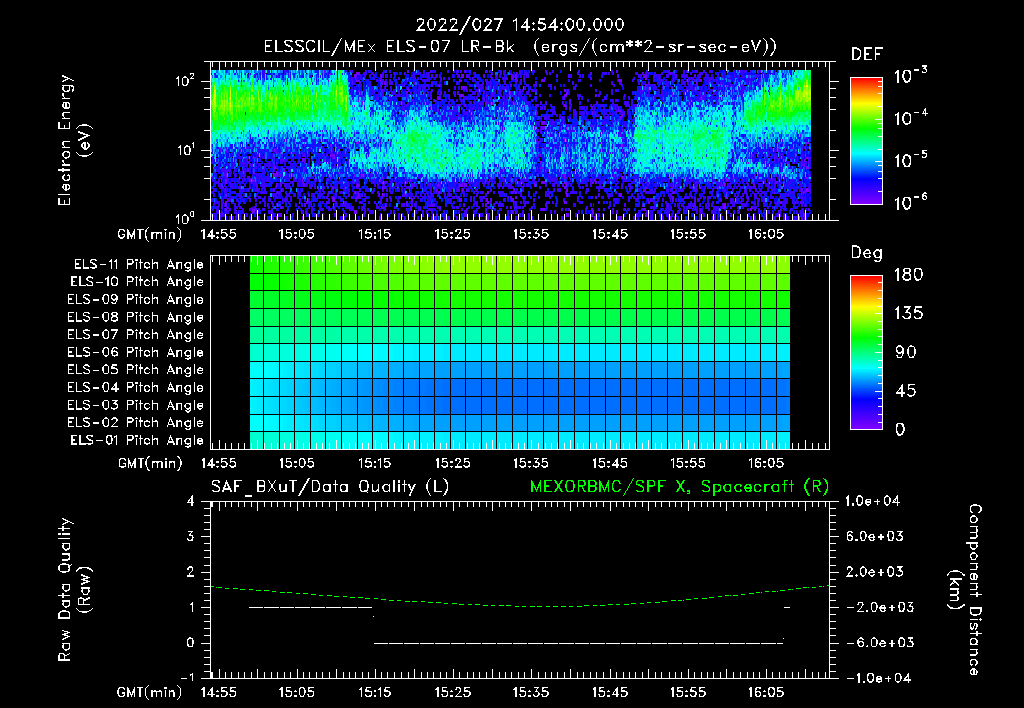Click the Electron Energy (eV) axis label
Viewport: 1024px width, 708px height.
click(74, 140)
